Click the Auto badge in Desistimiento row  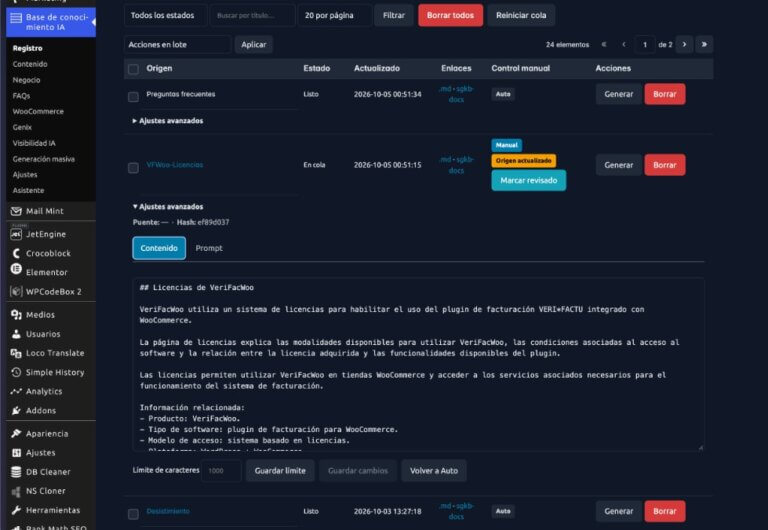click(503, 511)
